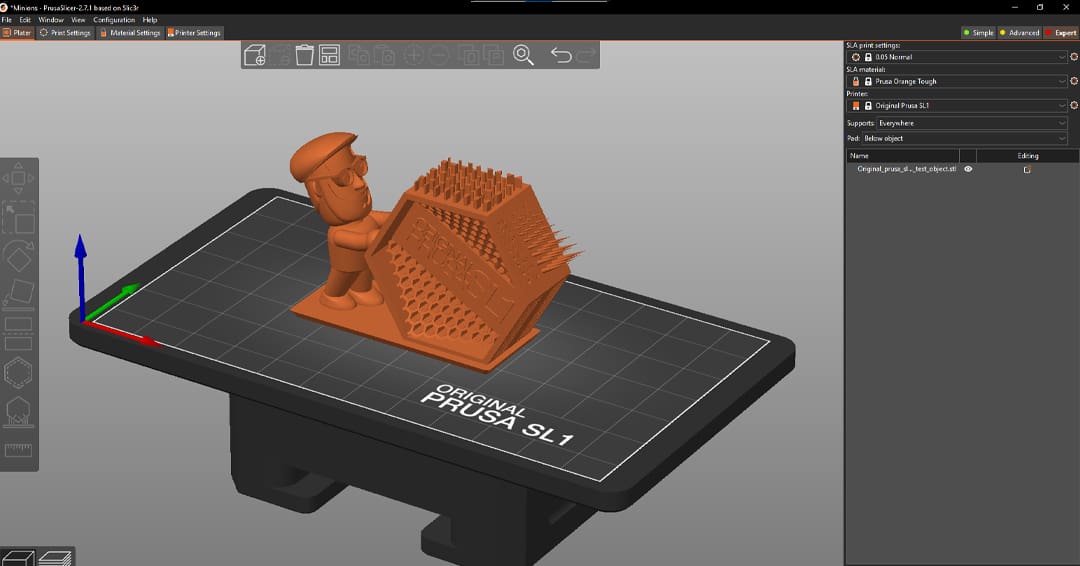Click the Split to parts icon
1080x566 pixels.
(494, 55)
